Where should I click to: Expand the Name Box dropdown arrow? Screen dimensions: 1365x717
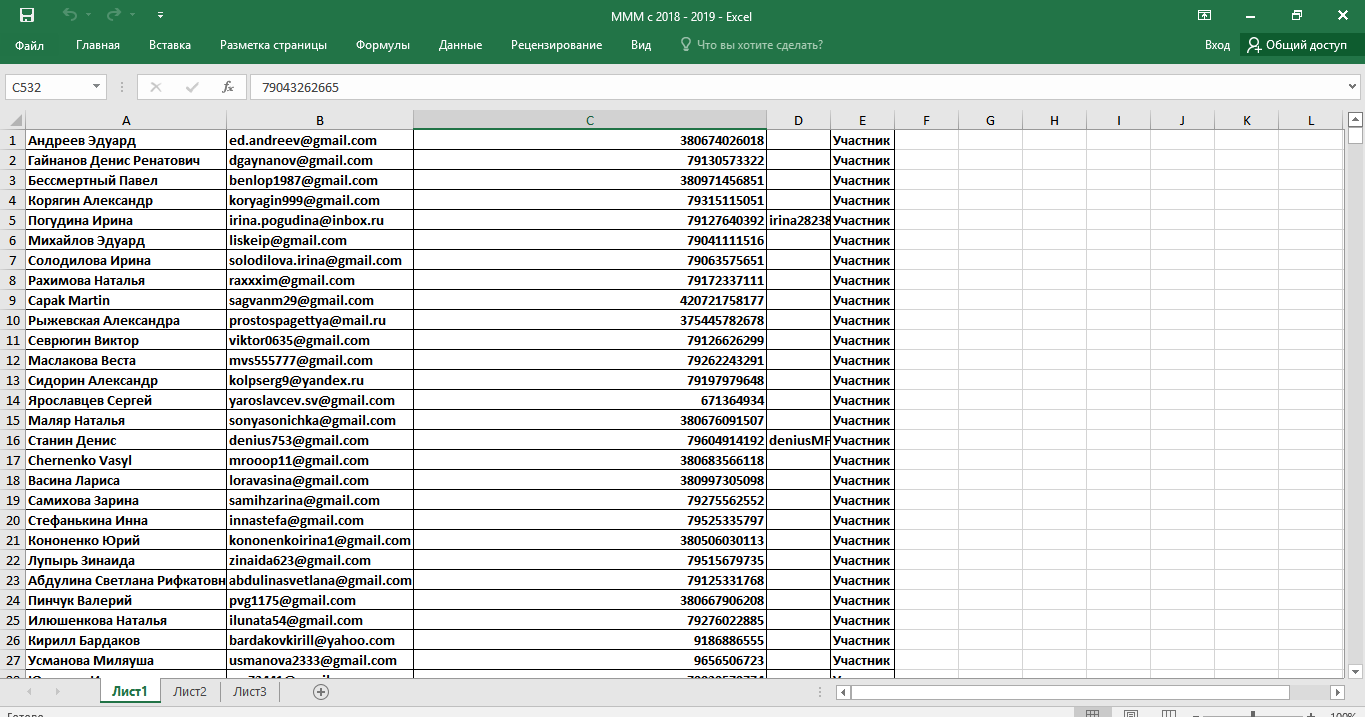tap(97, 87)
